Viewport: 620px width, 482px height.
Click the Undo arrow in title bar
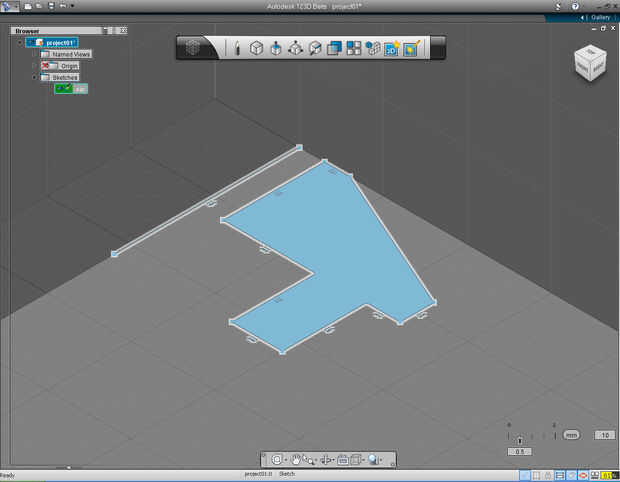(63, 6)
